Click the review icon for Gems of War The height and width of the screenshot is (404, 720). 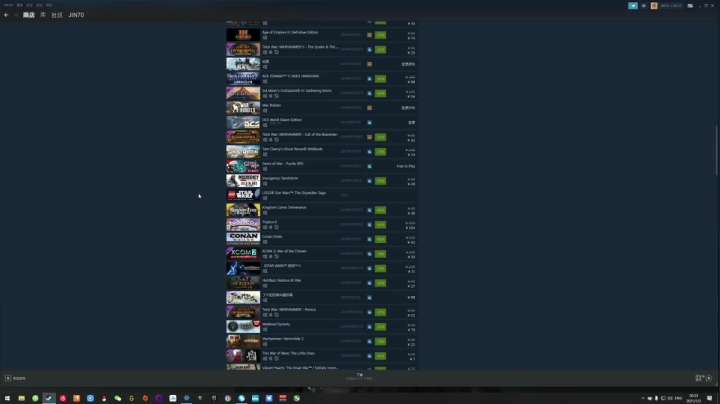pyautogui.click(x=369, y=166)
